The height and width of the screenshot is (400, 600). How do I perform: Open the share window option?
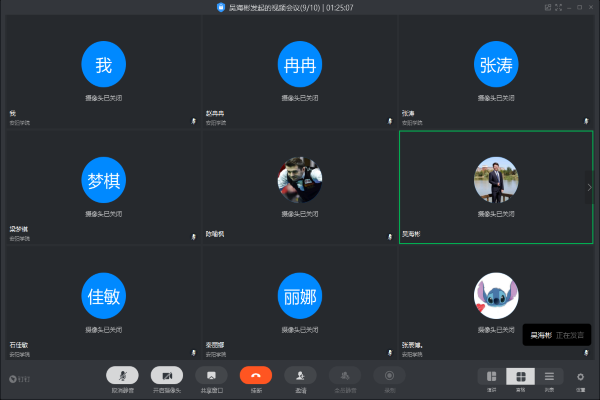(x=212, y=375)
